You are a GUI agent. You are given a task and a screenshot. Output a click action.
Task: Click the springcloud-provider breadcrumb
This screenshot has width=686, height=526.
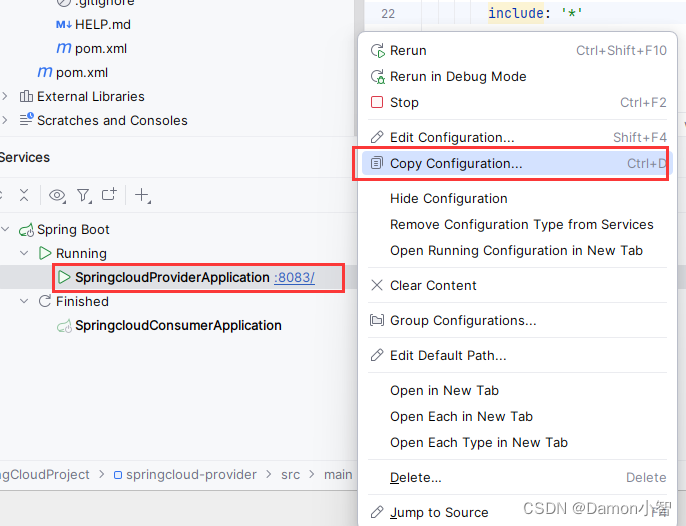point(191,475)
